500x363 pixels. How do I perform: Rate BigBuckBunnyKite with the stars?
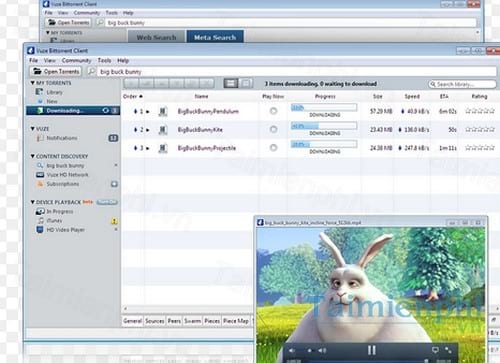[480, 129]
